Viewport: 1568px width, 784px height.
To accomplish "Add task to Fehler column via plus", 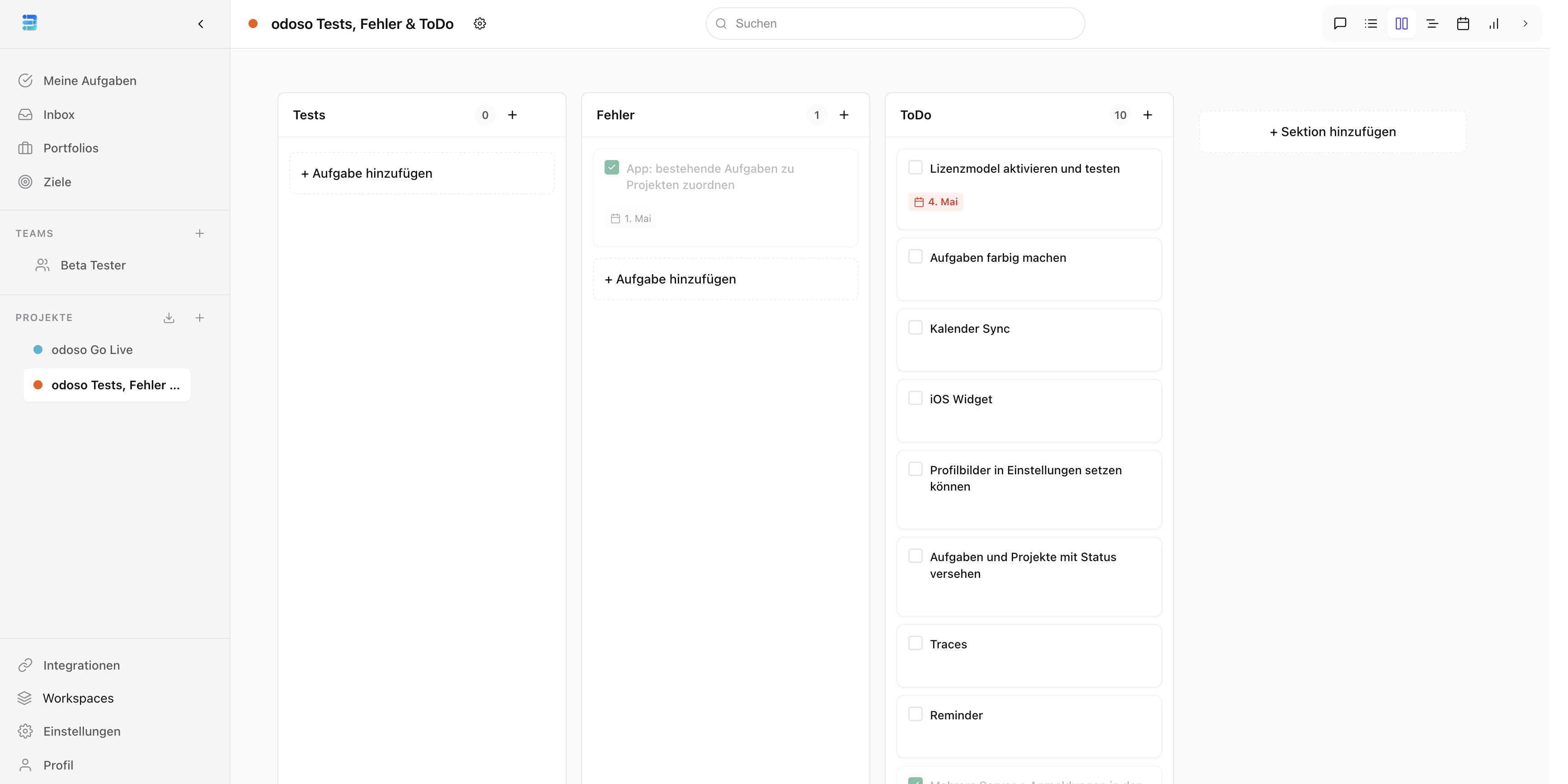I will 844,114.
